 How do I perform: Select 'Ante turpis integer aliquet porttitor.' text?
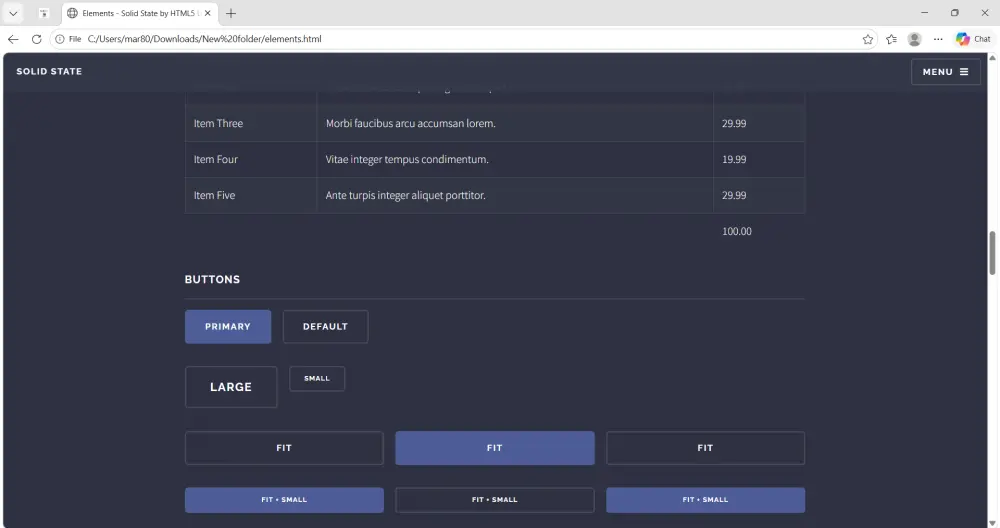[x=406, y=195]
